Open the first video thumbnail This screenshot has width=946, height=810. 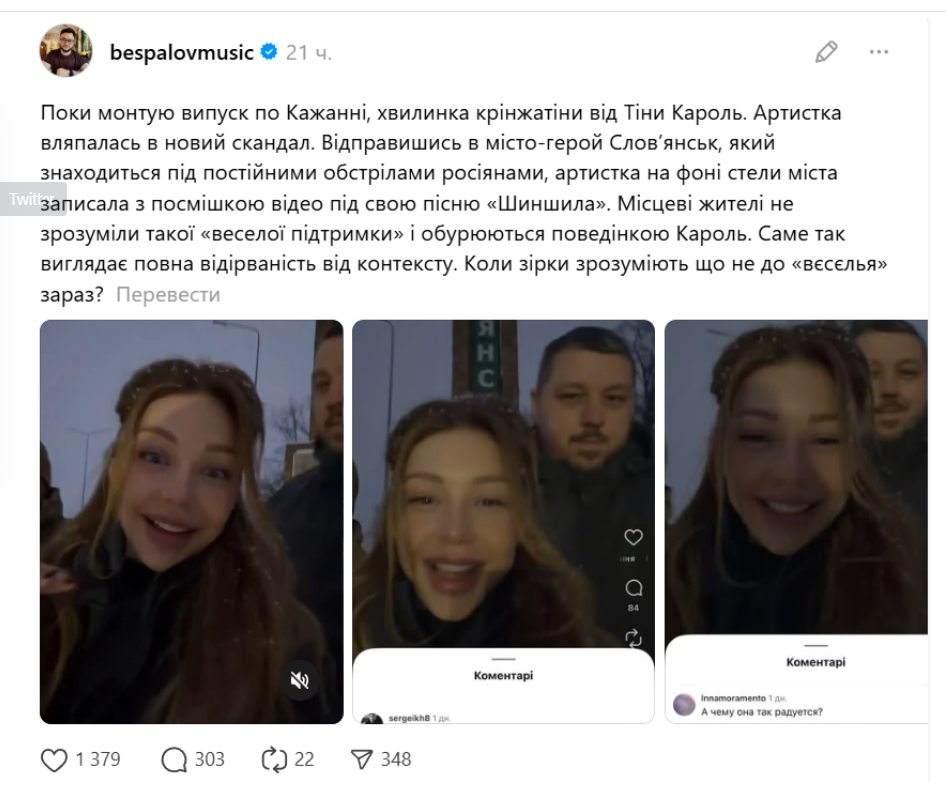(191, 522)
